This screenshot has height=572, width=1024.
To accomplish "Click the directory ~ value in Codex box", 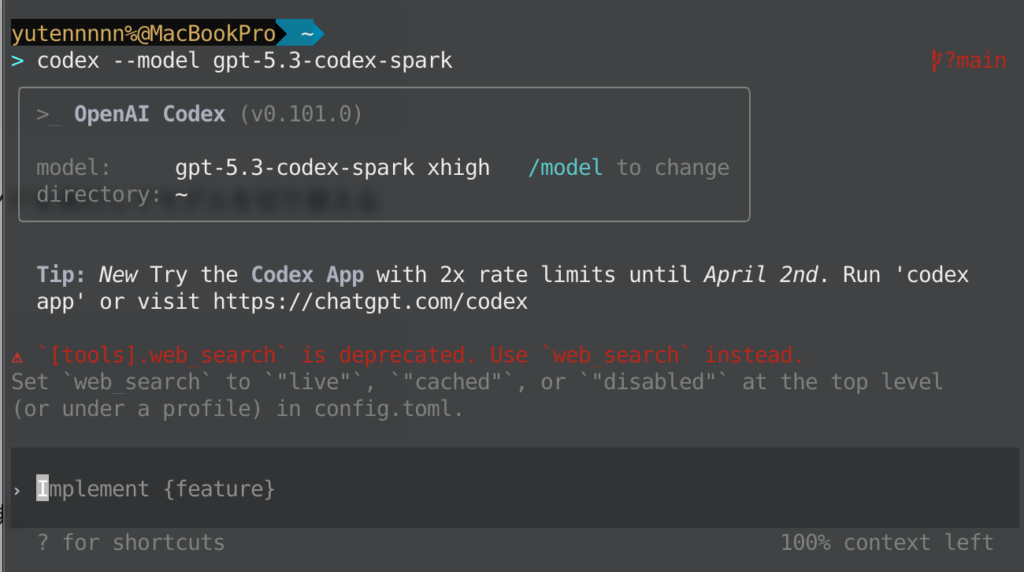I will [181, 194].
